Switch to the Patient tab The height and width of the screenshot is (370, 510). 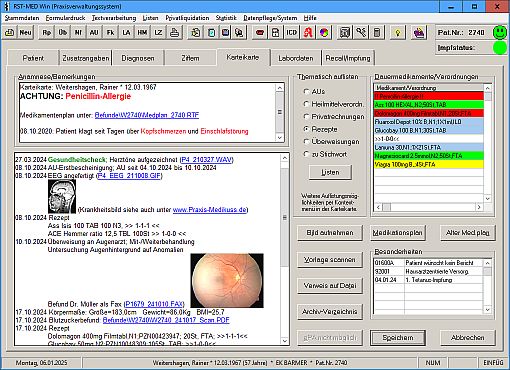point(33,58)
